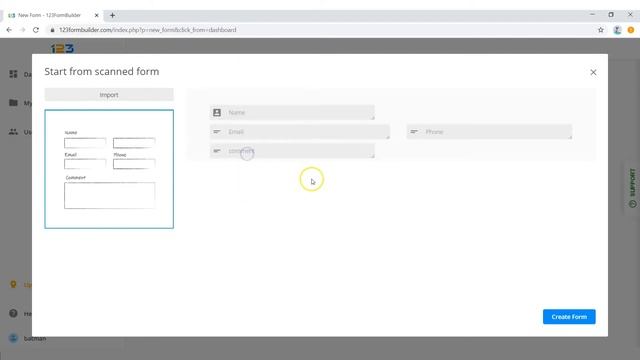Open the Users icon in sidebar
Viewport: 640px width, 360px height.
13,132
